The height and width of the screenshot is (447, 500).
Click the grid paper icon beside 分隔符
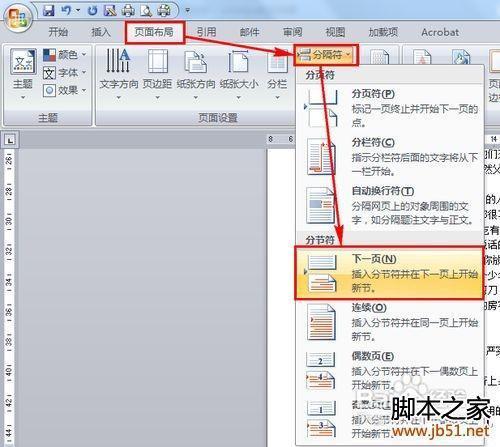pyautogui.click(x=380, y=57)
